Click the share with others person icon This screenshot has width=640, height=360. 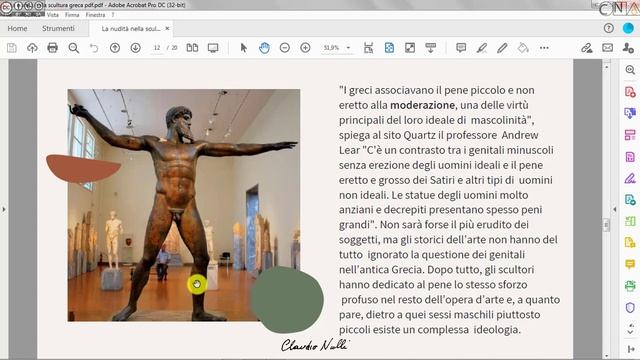628,48
